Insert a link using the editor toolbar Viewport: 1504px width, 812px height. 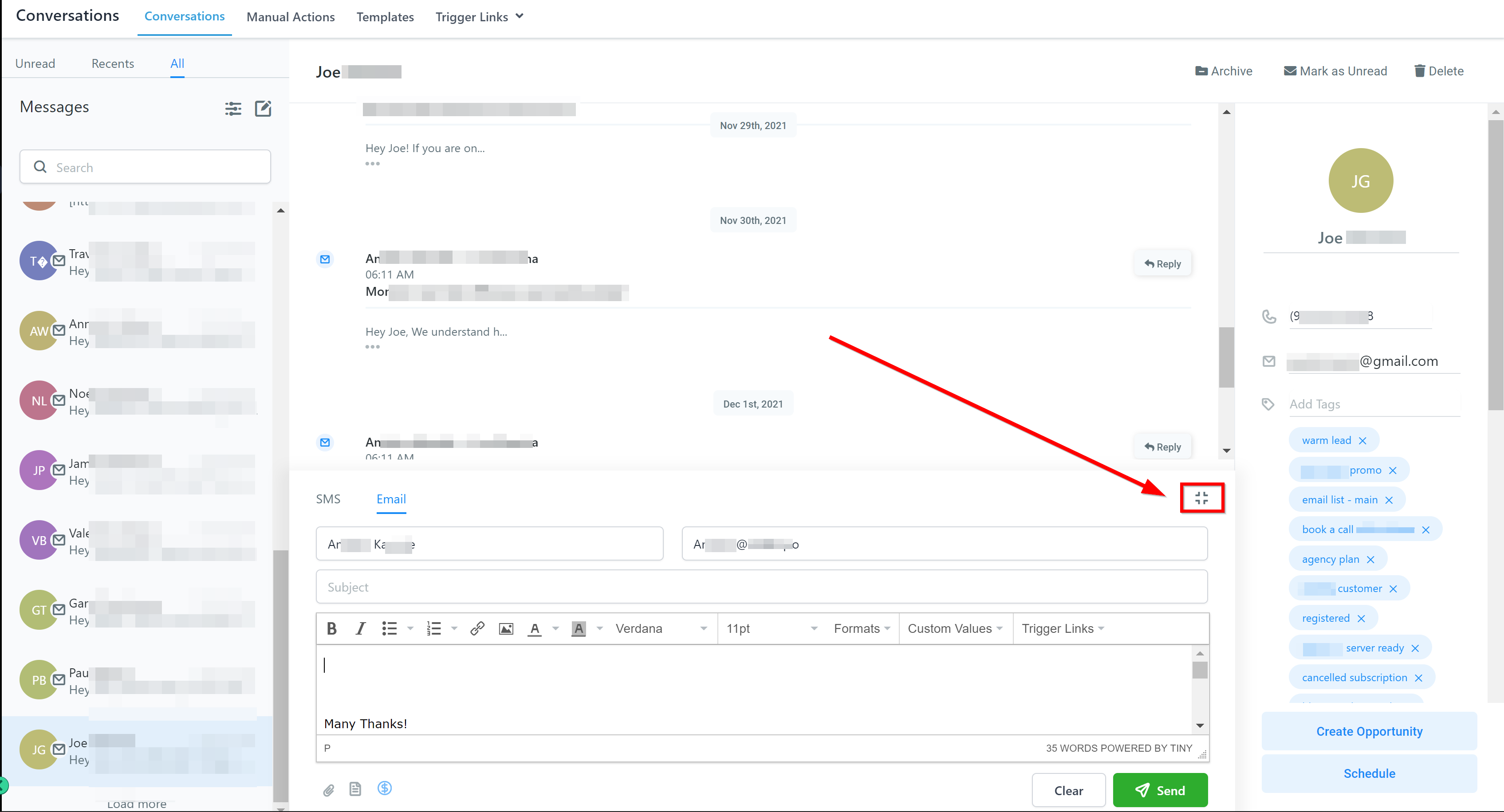click(477, 629)
